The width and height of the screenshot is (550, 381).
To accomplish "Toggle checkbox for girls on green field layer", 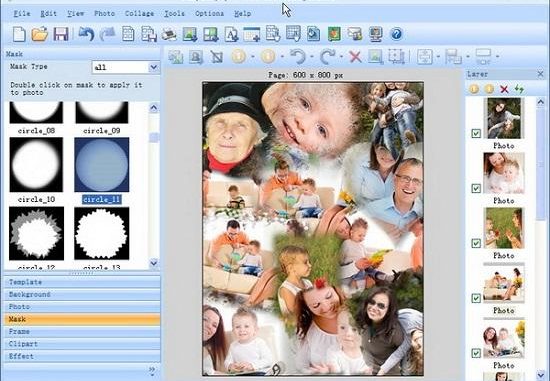I will (x=476, y=243).
